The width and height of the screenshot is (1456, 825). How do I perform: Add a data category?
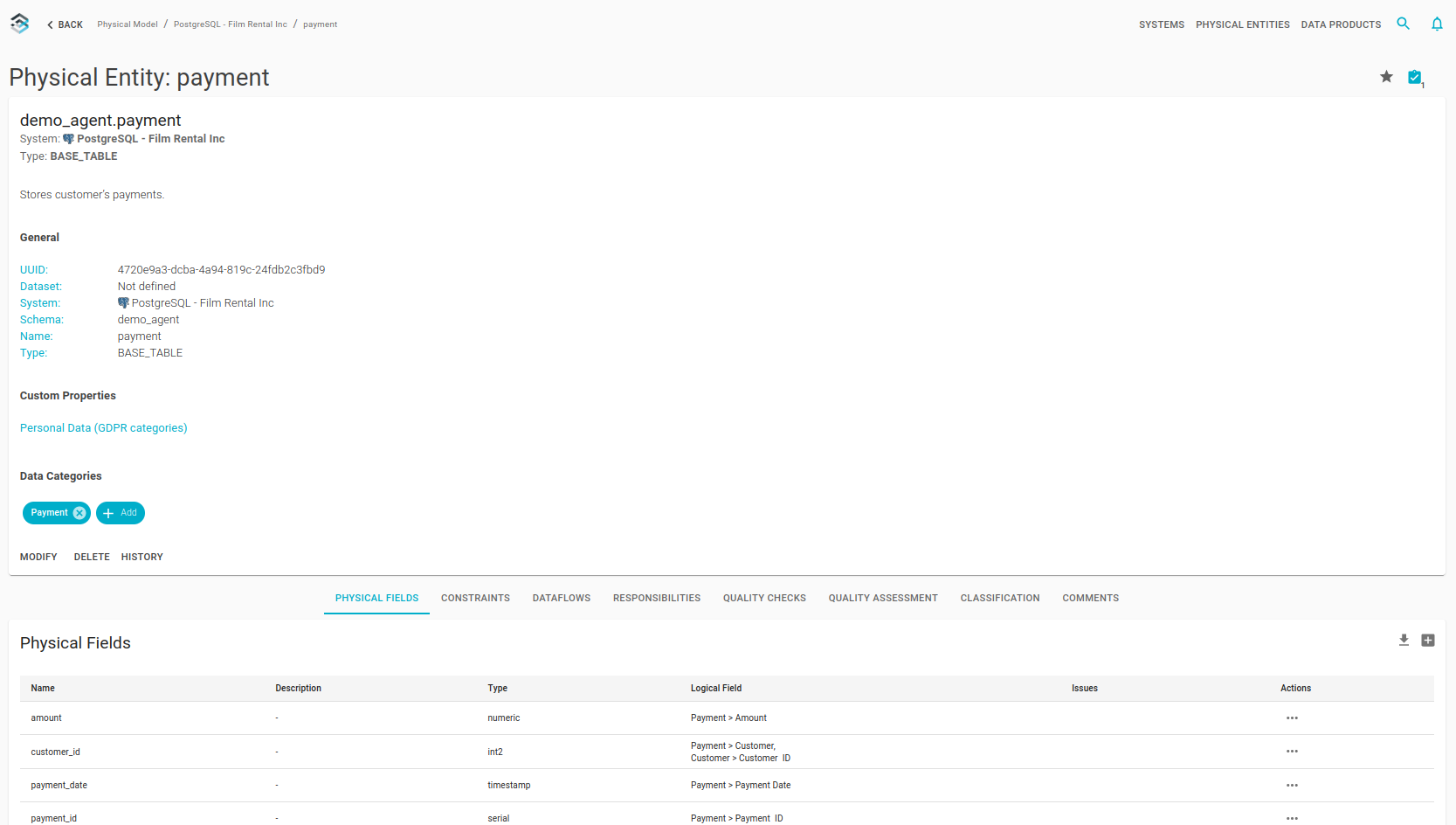[x=121, y=513]
